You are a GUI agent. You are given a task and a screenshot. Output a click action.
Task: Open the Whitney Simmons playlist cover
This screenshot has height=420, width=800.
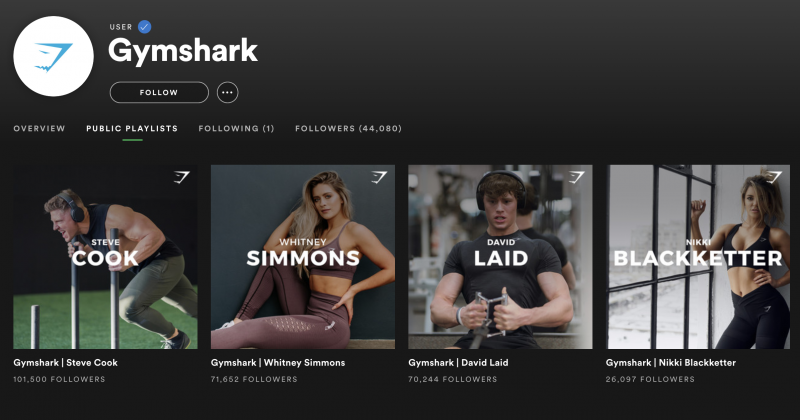click(x=303, y=257)
